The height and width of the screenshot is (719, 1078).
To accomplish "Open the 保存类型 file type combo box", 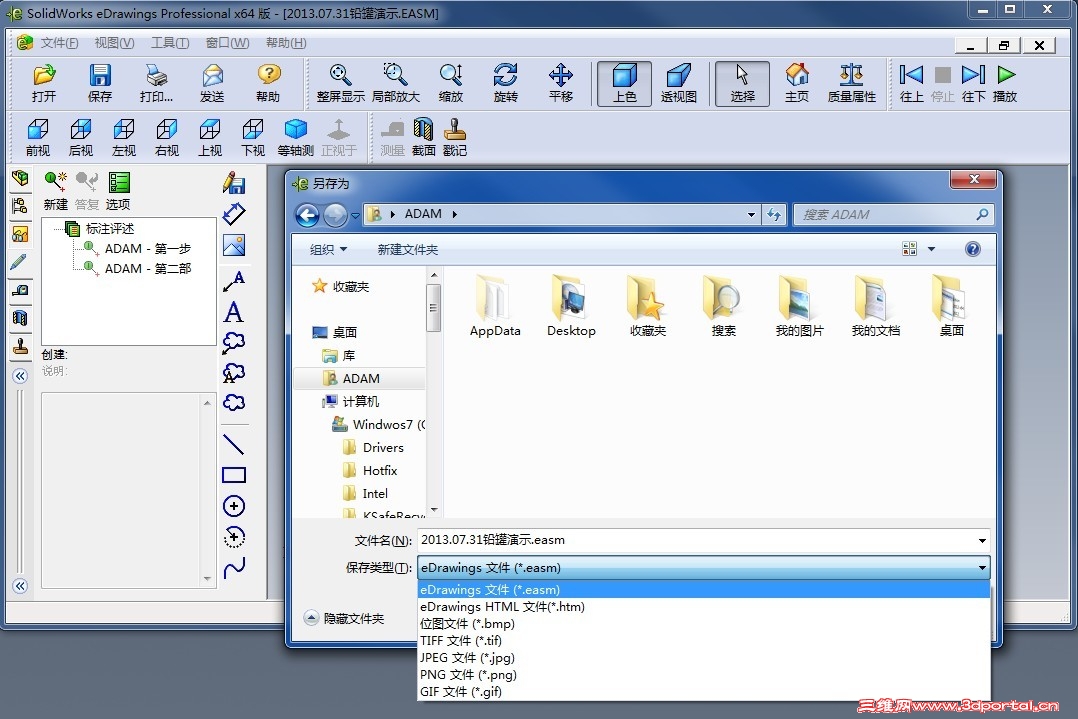I will pyautogui.click(x=703, y=568).
